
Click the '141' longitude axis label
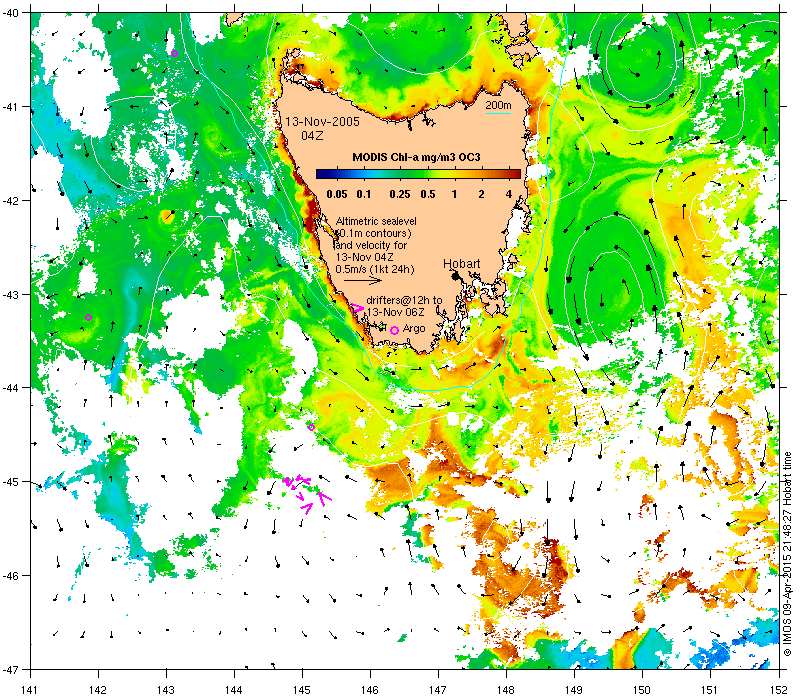point(30,690)
